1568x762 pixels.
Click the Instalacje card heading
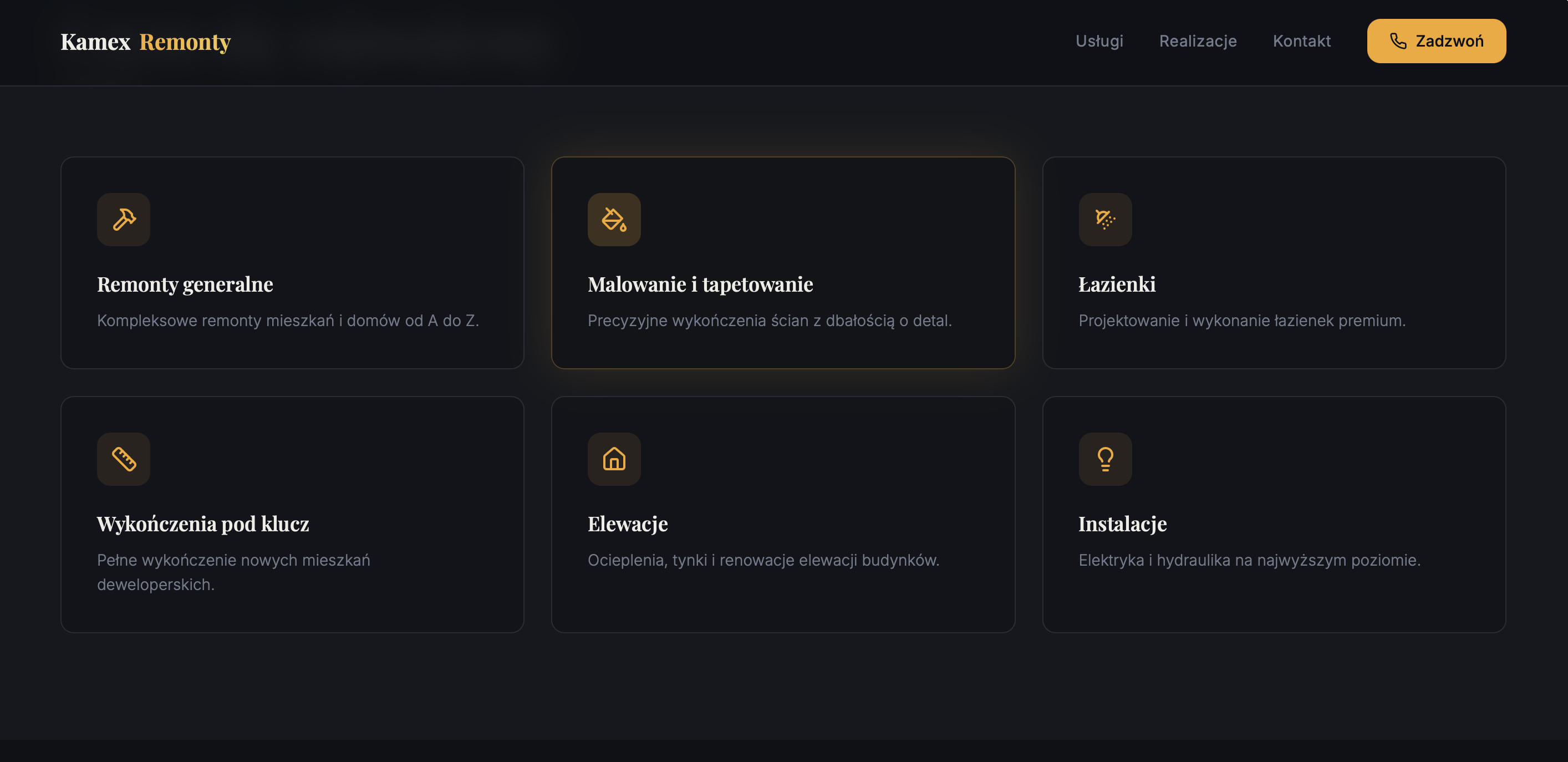(x=1122, y=524)
